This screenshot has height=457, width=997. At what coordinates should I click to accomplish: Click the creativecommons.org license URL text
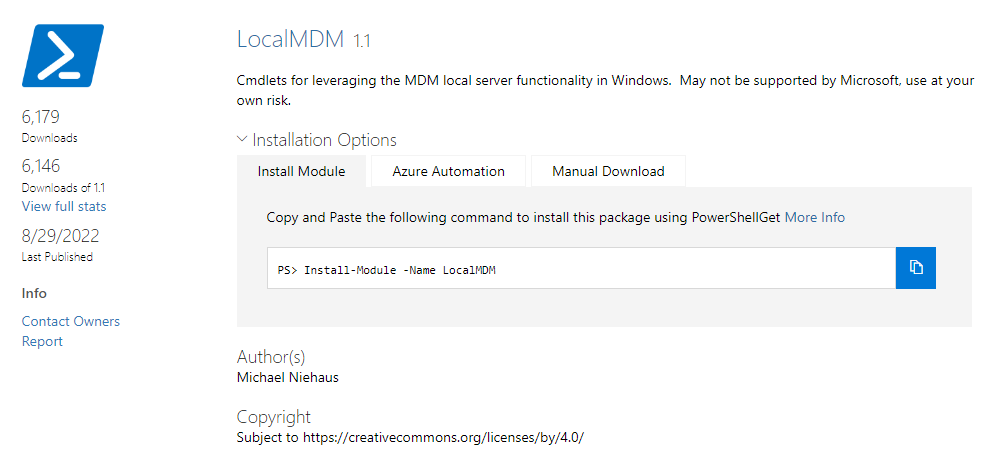[x=443, y=437]
